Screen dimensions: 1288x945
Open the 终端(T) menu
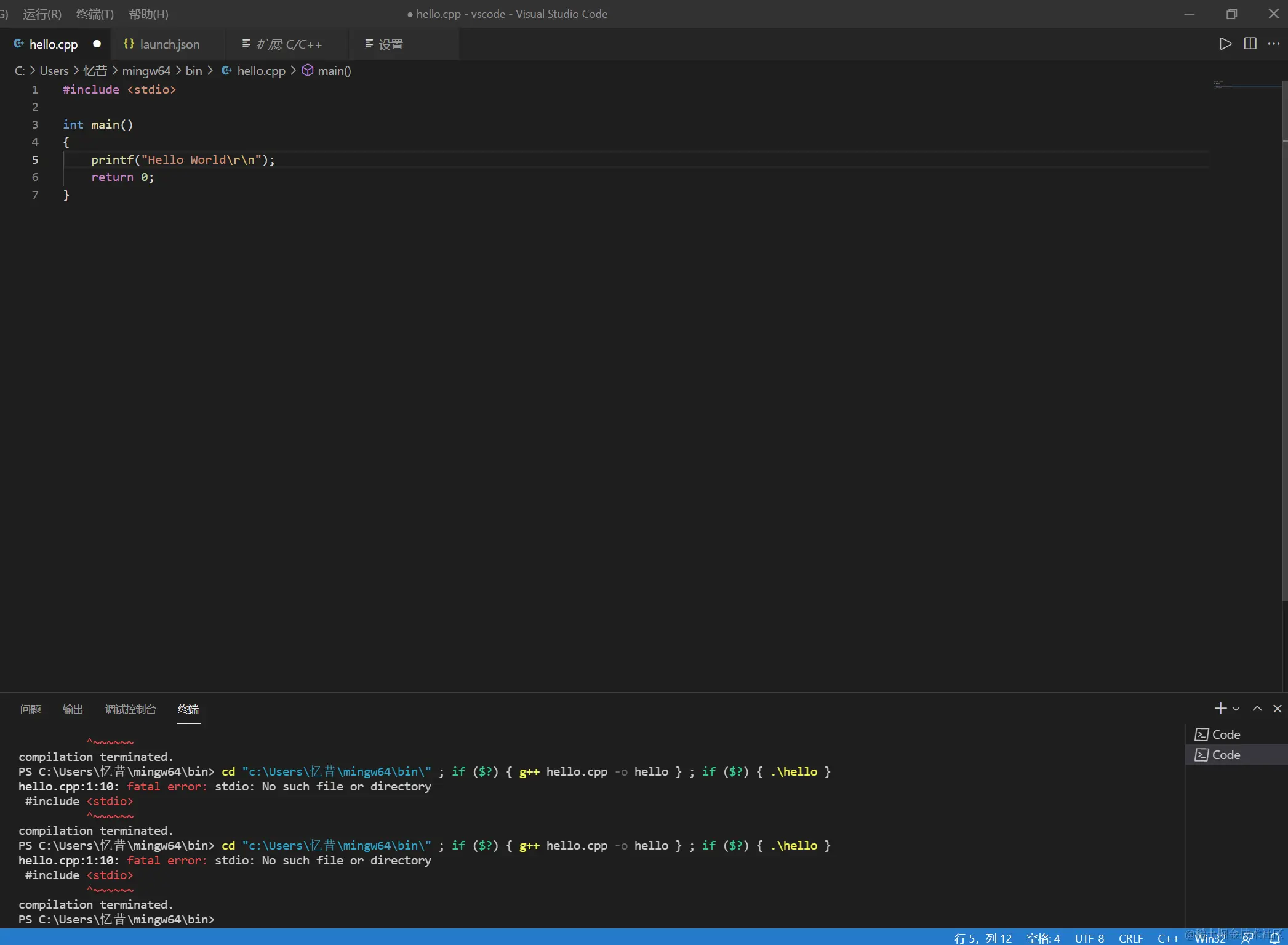coord(95,14)
